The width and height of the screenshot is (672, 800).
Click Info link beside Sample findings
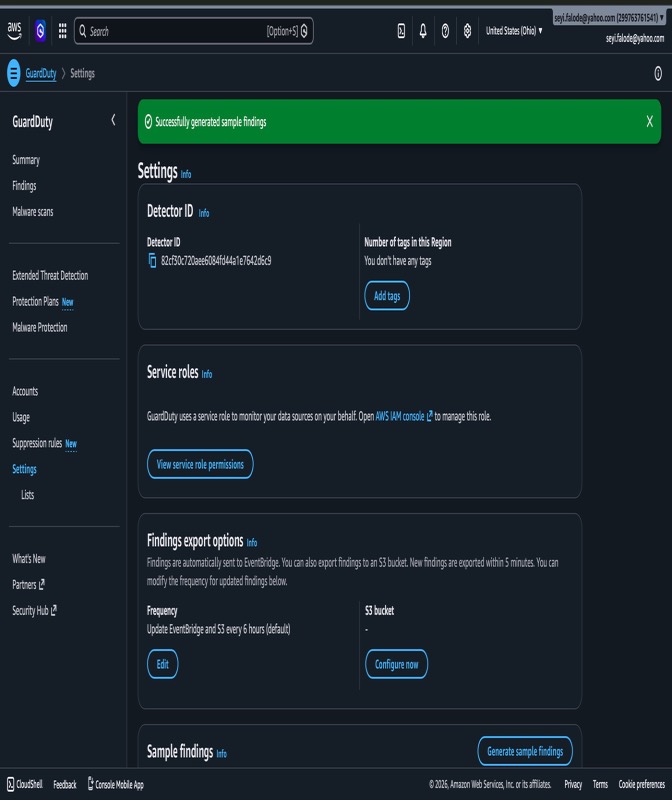pyautogui.click(x=221, y=754)
